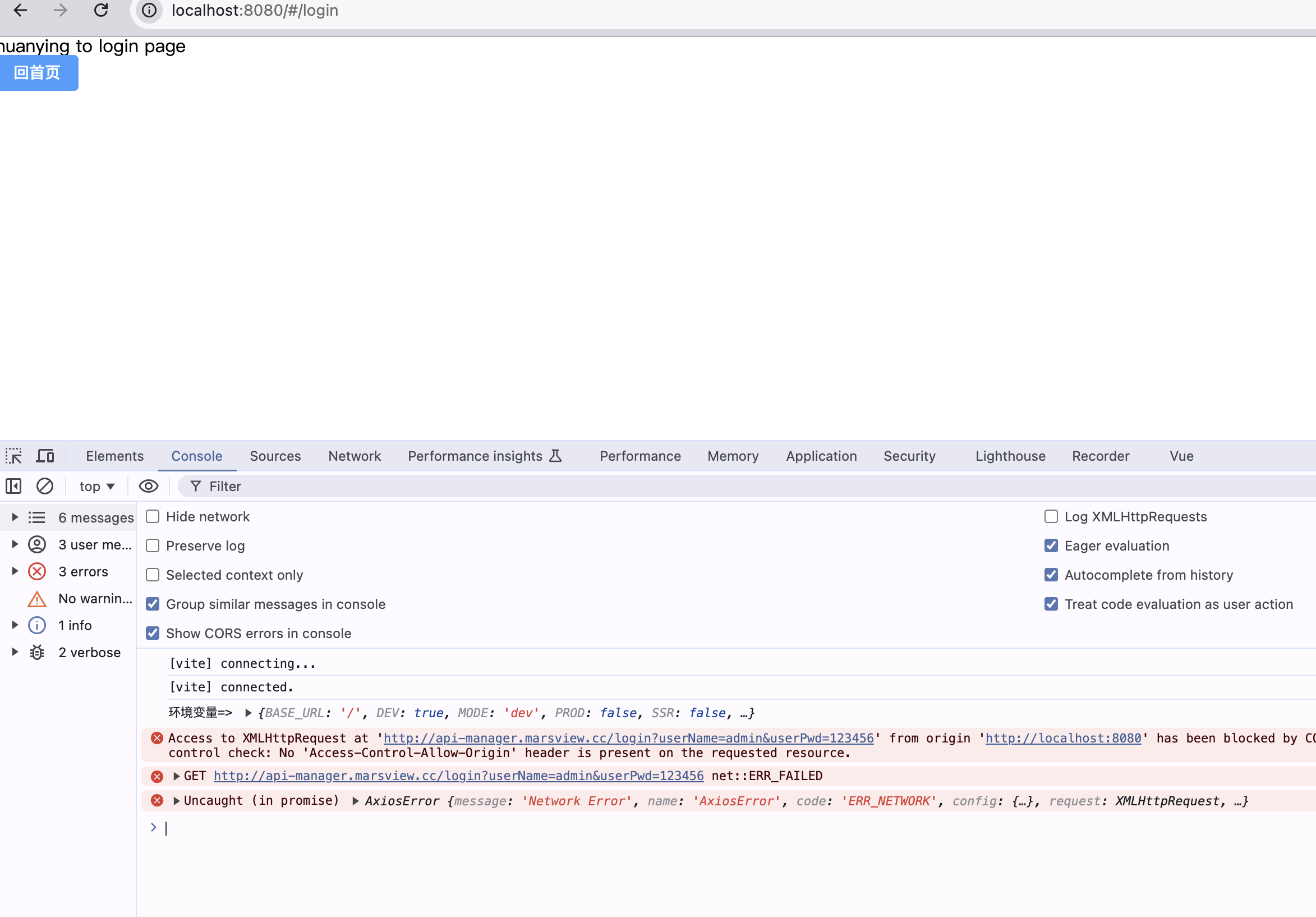Viewport: 1316px width, 917px height.
Task: Switch to the Elements tab
Action: (114, 456)
